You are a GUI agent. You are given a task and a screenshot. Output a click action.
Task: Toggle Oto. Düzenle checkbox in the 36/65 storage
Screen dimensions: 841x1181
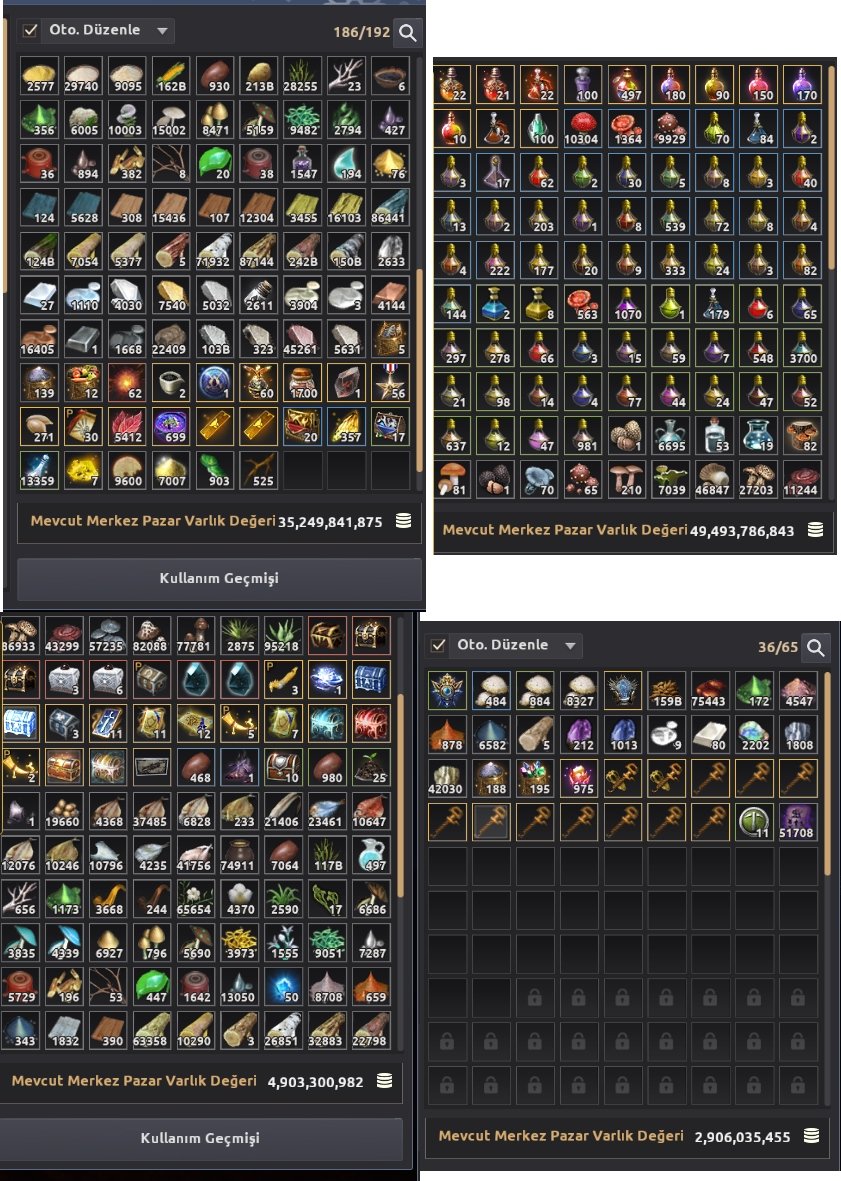point(437,645)
